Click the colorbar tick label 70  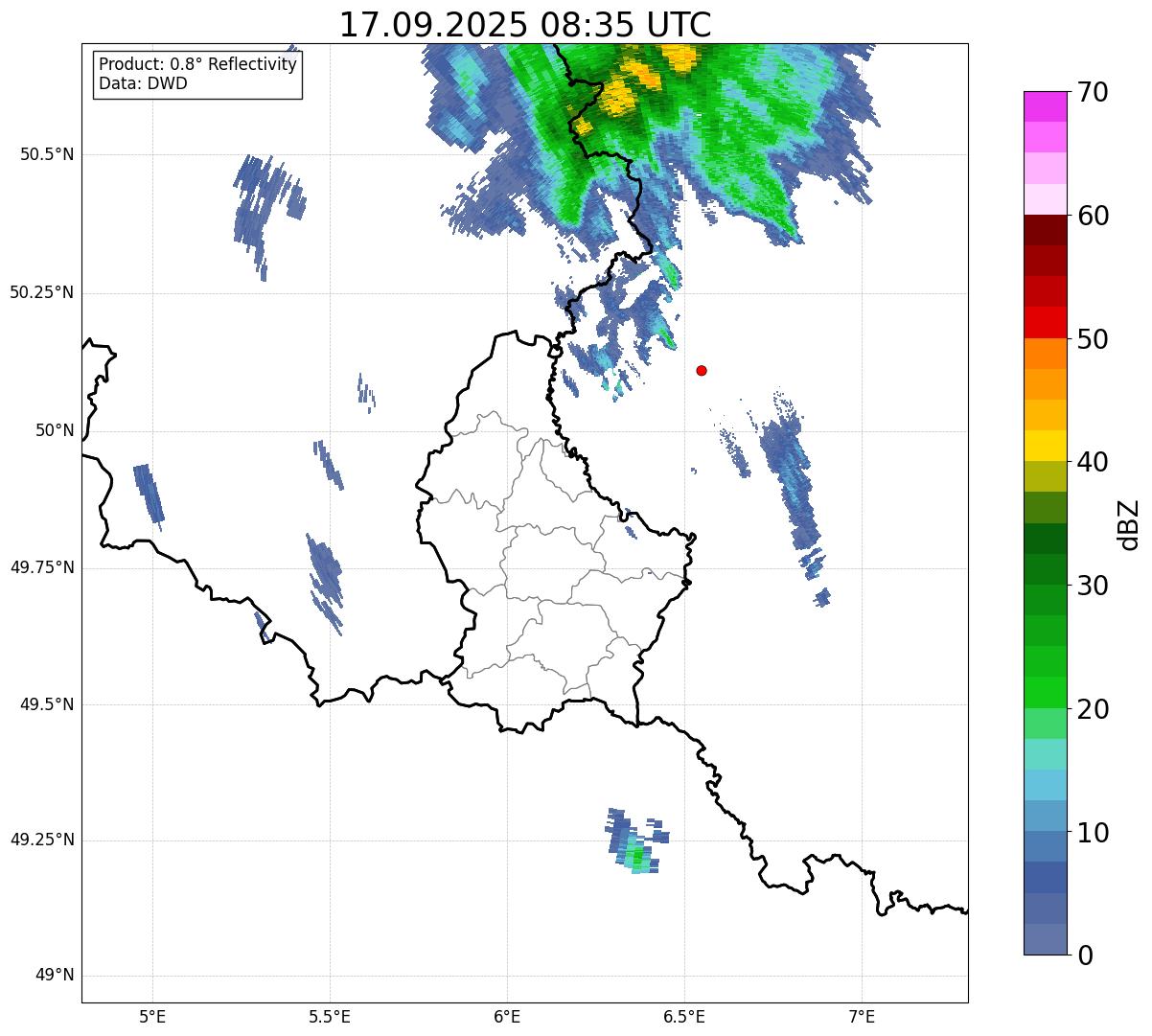pos(1093,92)
